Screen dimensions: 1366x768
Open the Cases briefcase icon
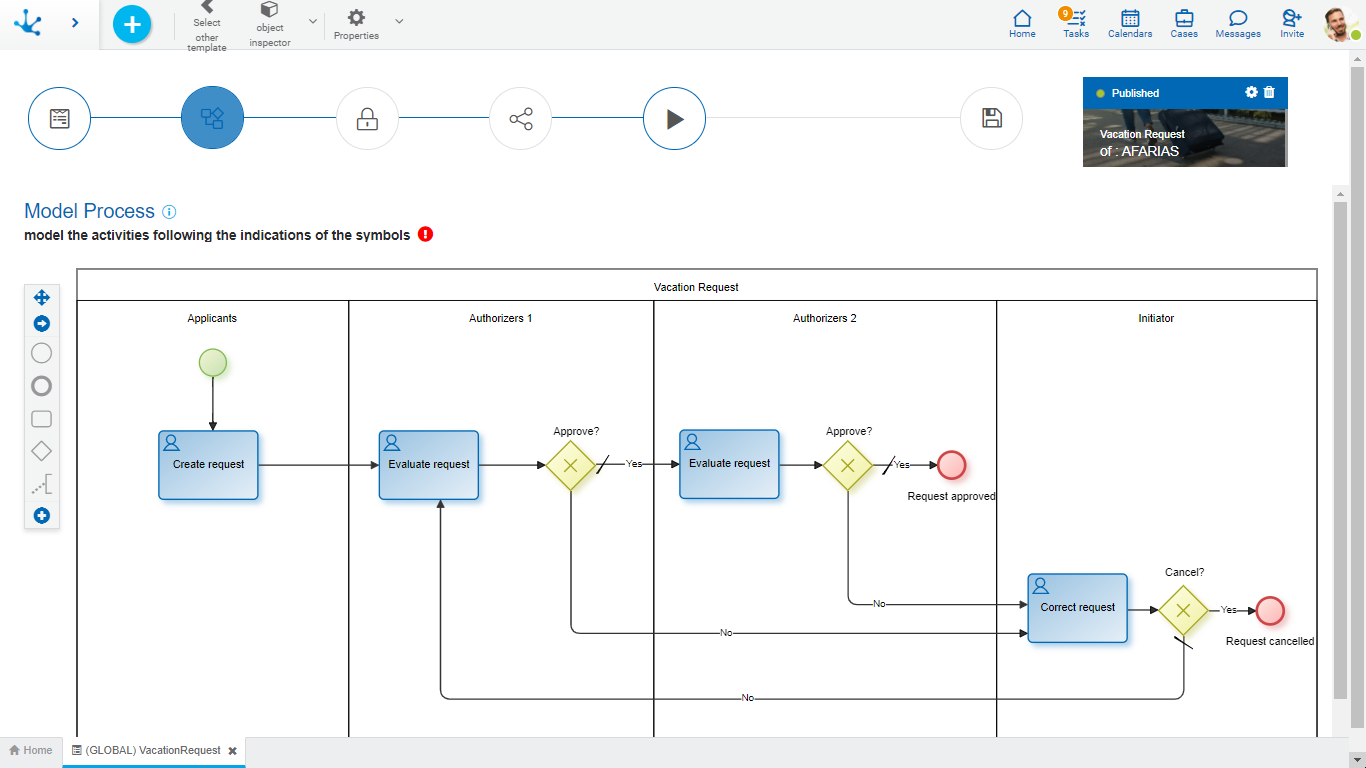1184,23
